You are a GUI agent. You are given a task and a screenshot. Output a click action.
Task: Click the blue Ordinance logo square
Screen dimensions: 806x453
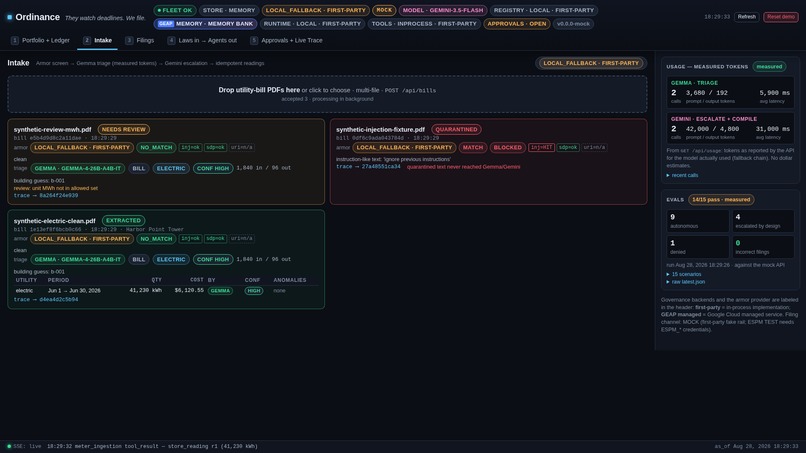tap(9, 17)
